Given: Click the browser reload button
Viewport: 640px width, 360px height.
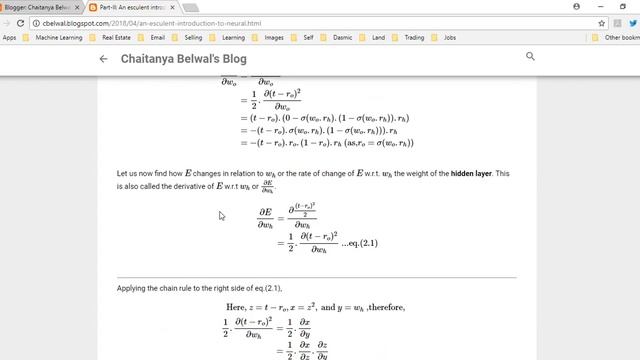Looking at the screenshot, I should click(x=20, y=23).
